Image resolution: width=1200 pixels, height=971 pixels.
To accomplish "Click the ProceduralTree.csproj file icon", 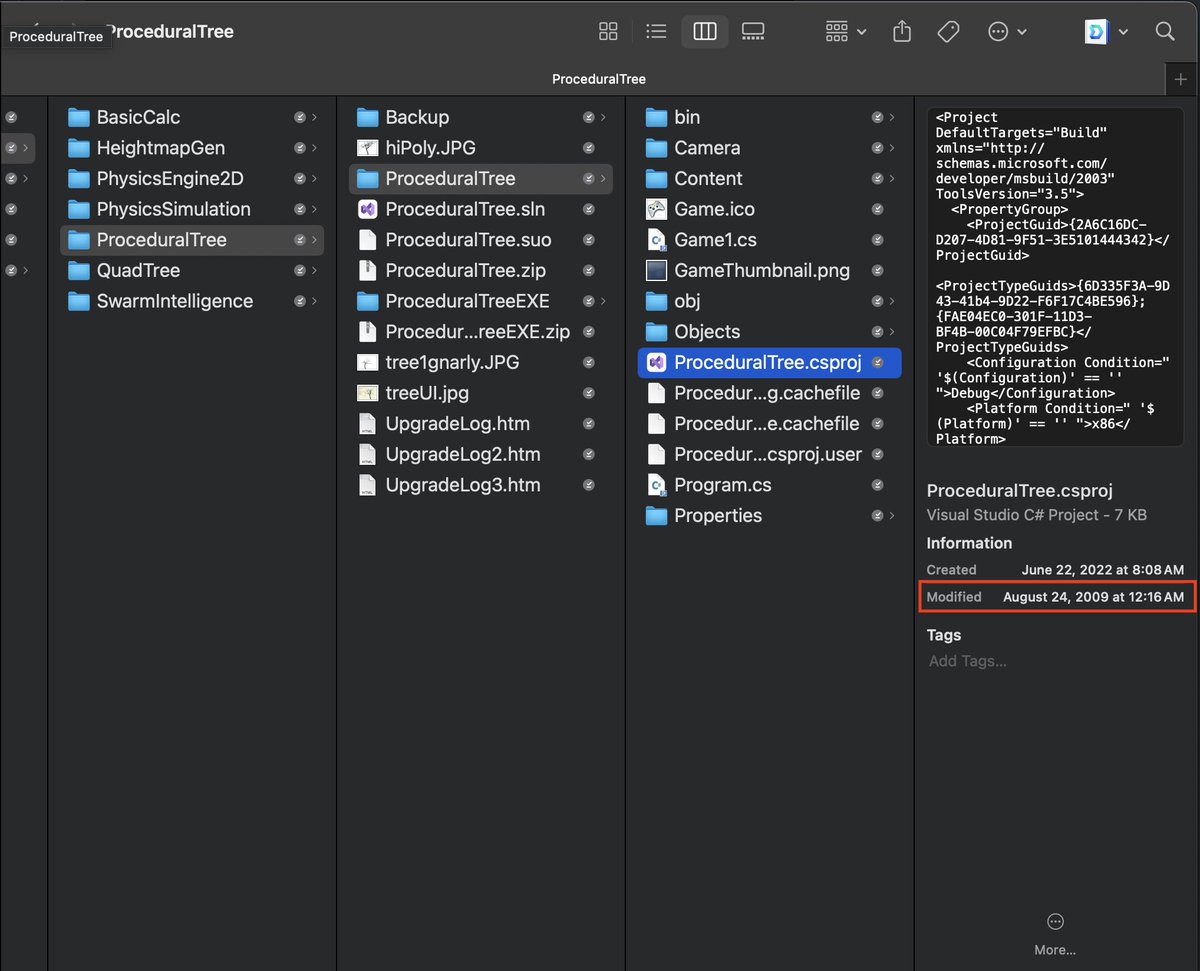I will click(x=656, y=363).
